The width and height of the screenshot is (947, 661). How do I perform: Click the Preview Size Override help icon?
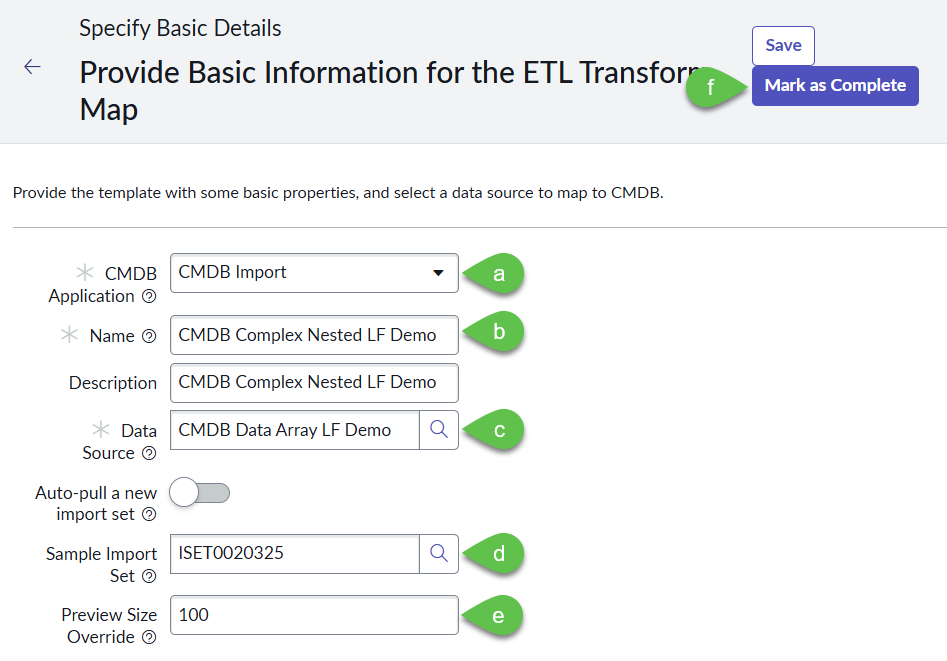tap(149, 638)
